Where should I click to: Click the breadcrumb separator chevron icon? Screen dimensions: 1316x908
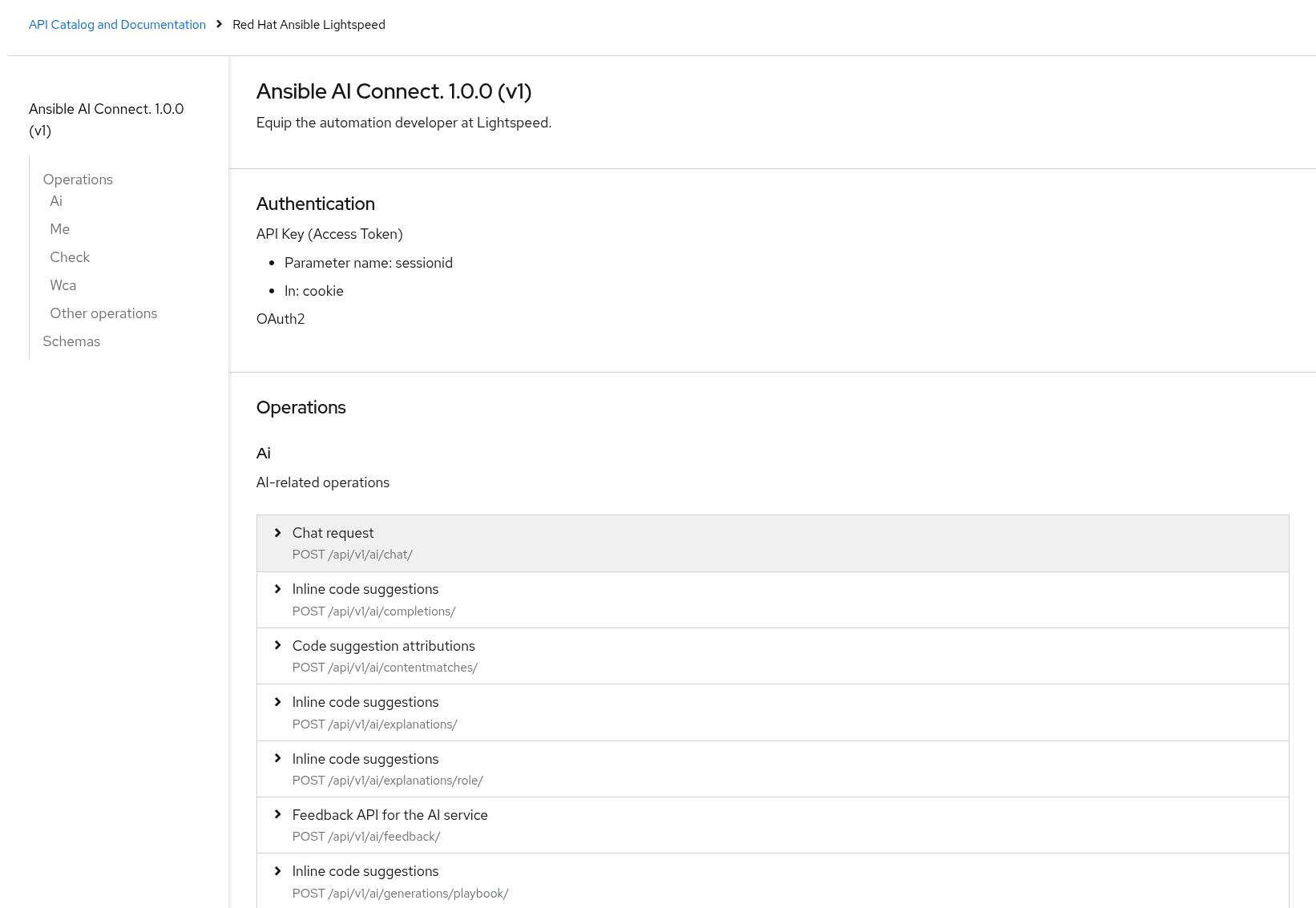pyautogui.click(x=219, y=24)
